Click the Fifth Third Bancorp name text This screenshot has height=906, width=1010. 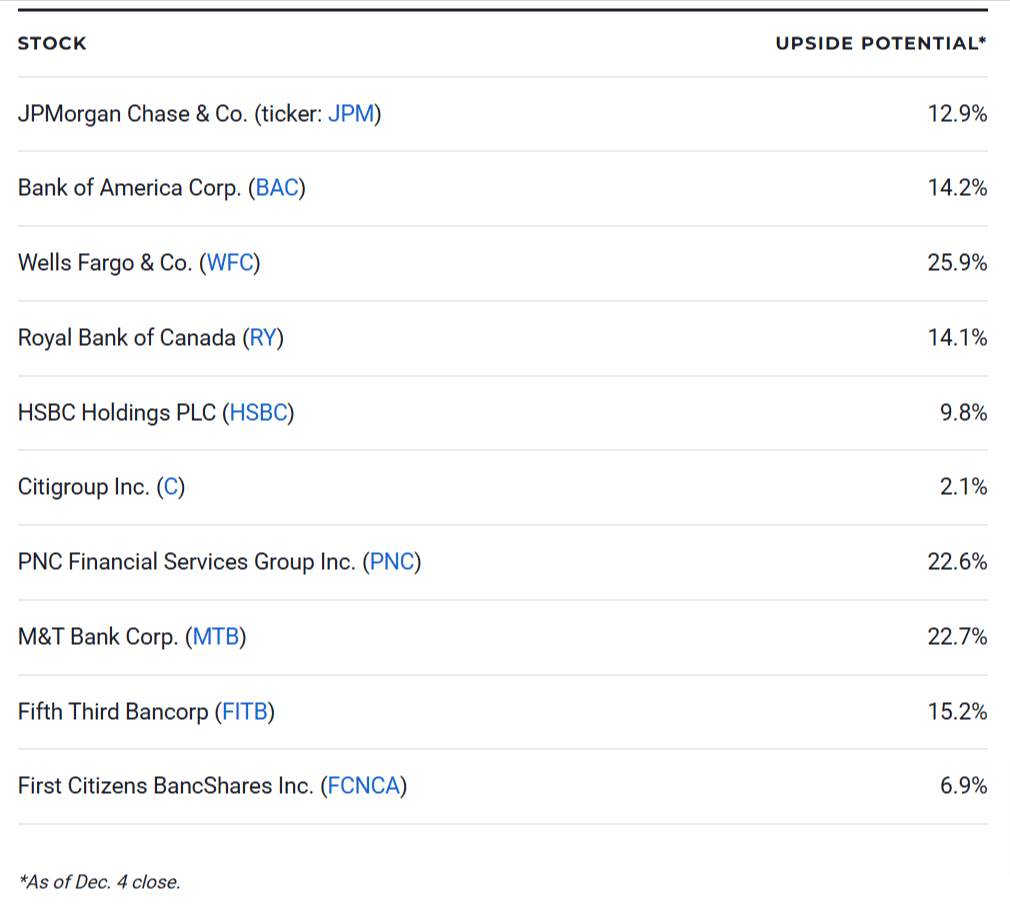point(113,712)
